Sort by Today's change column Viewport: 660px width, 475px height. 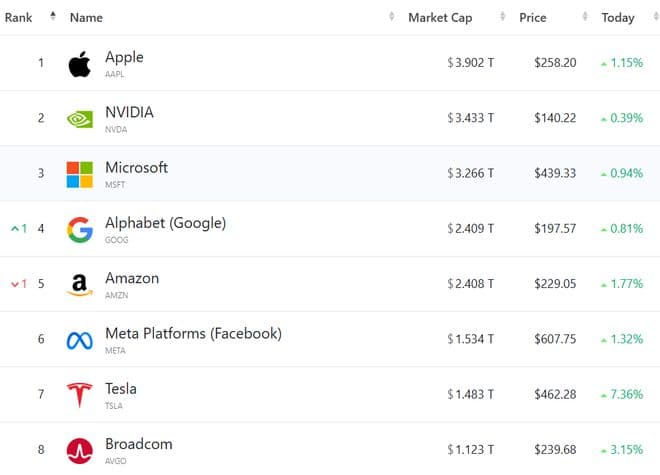pos(617,18)
